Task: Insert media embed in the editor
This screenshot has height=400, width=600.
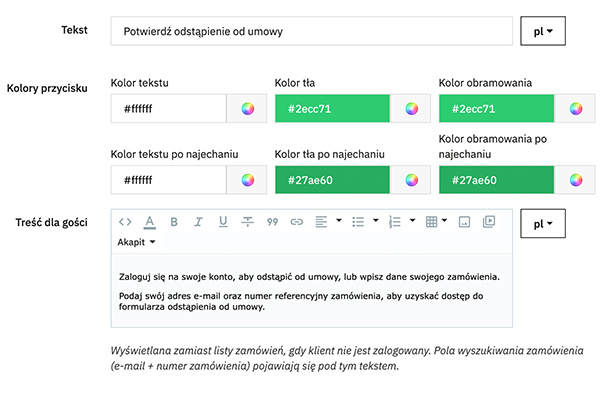Action: (x=489, y=221)
